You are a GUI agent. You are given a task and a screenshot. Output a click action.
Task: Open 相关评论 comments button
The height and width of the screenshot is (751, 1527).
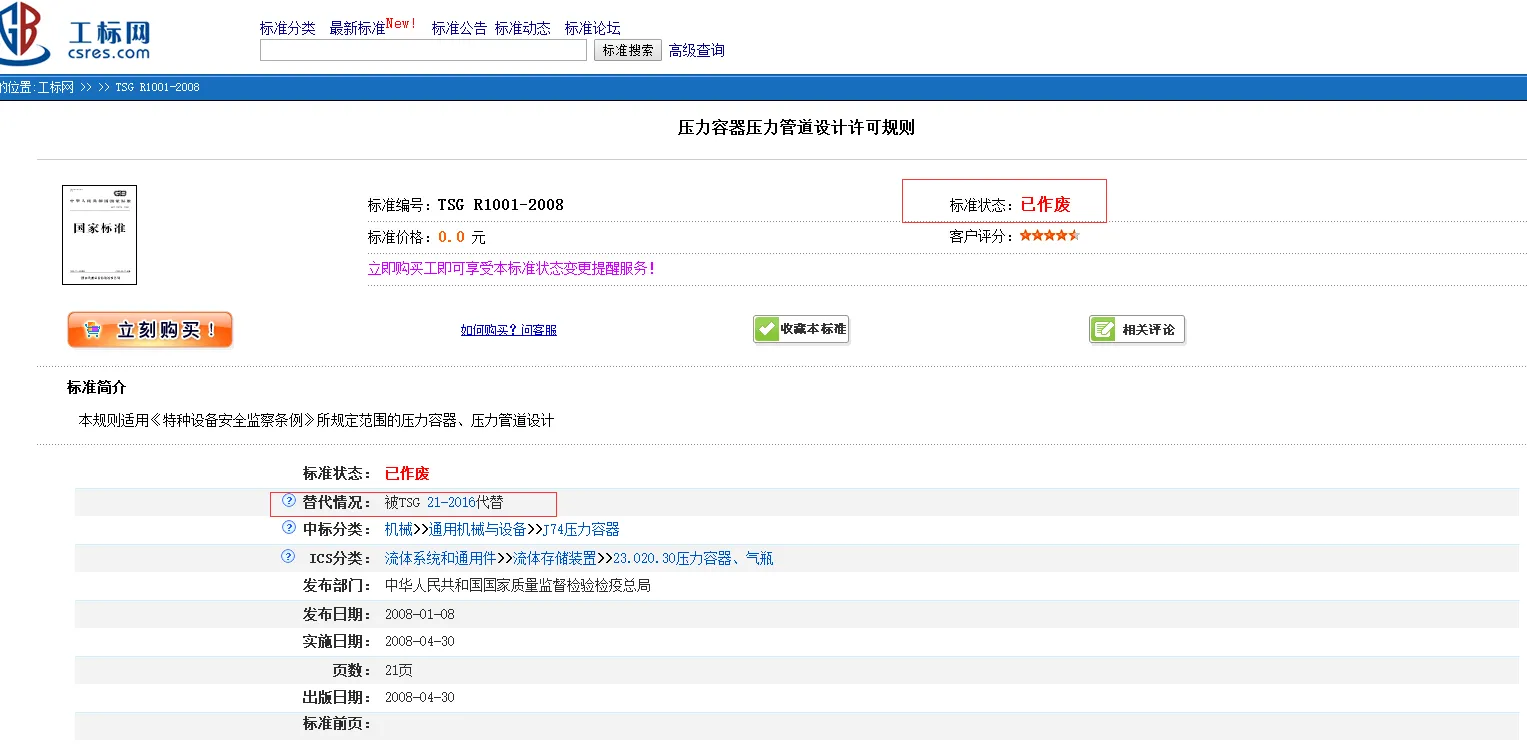click(1137, 329)
